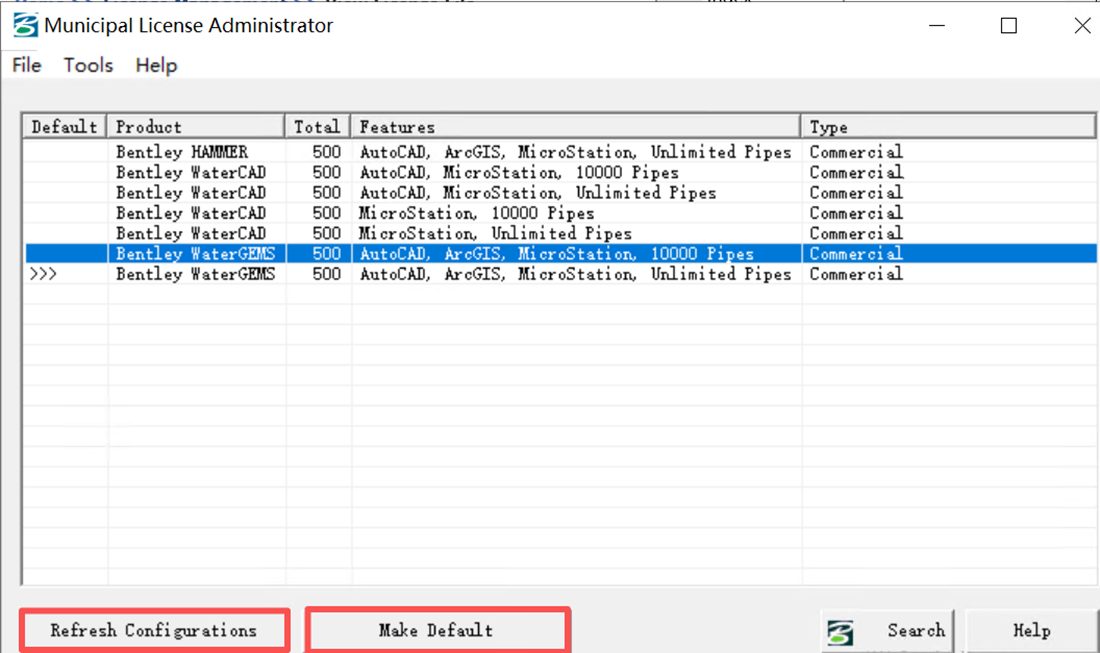Maximize the Municipal License Administrator window
This screenshot has height=653, width=1100.
coord(1009,25)
